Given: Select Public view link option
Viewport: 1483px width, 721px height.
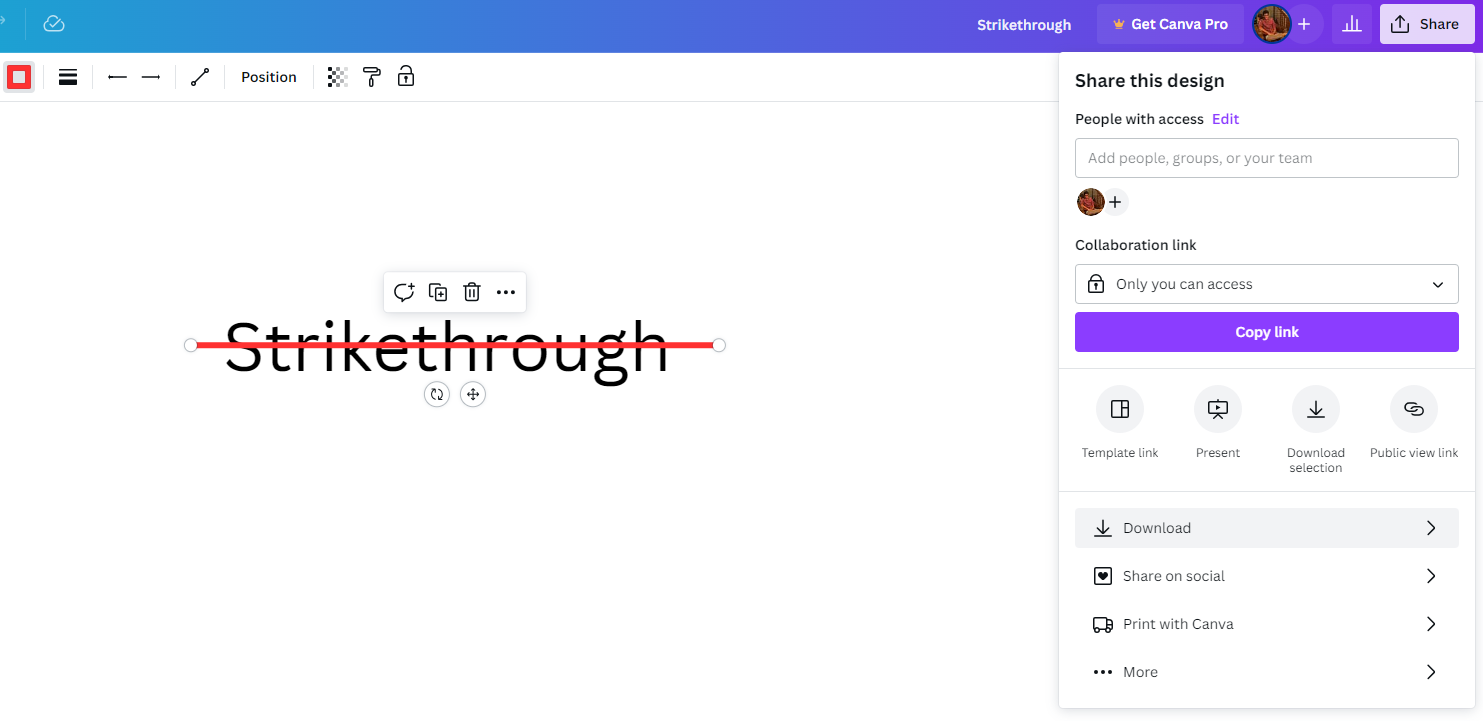Looking at the screenshot, I should click(x=1414, y=423).
